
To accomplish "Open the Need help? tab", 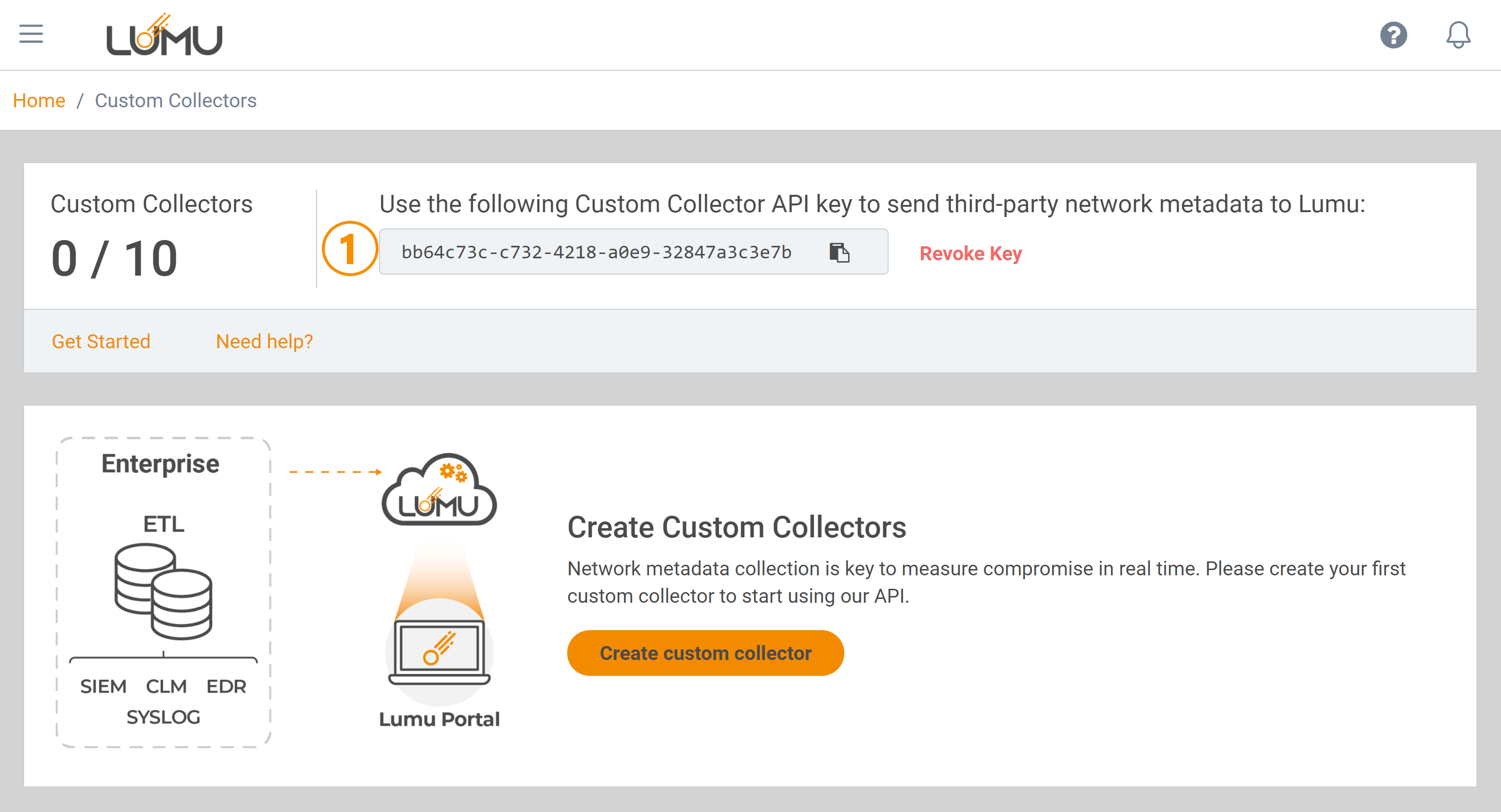I will pos(264,341).
